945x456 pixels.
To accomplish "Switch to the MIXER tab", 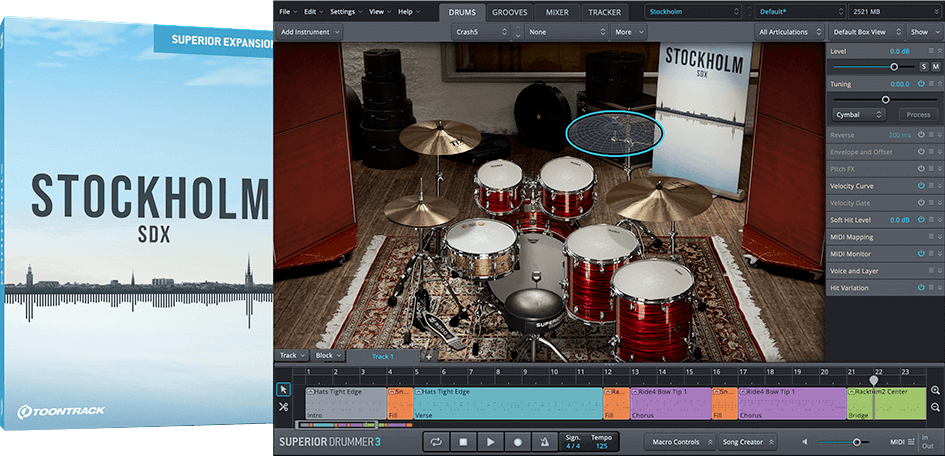I will [557, 11].
